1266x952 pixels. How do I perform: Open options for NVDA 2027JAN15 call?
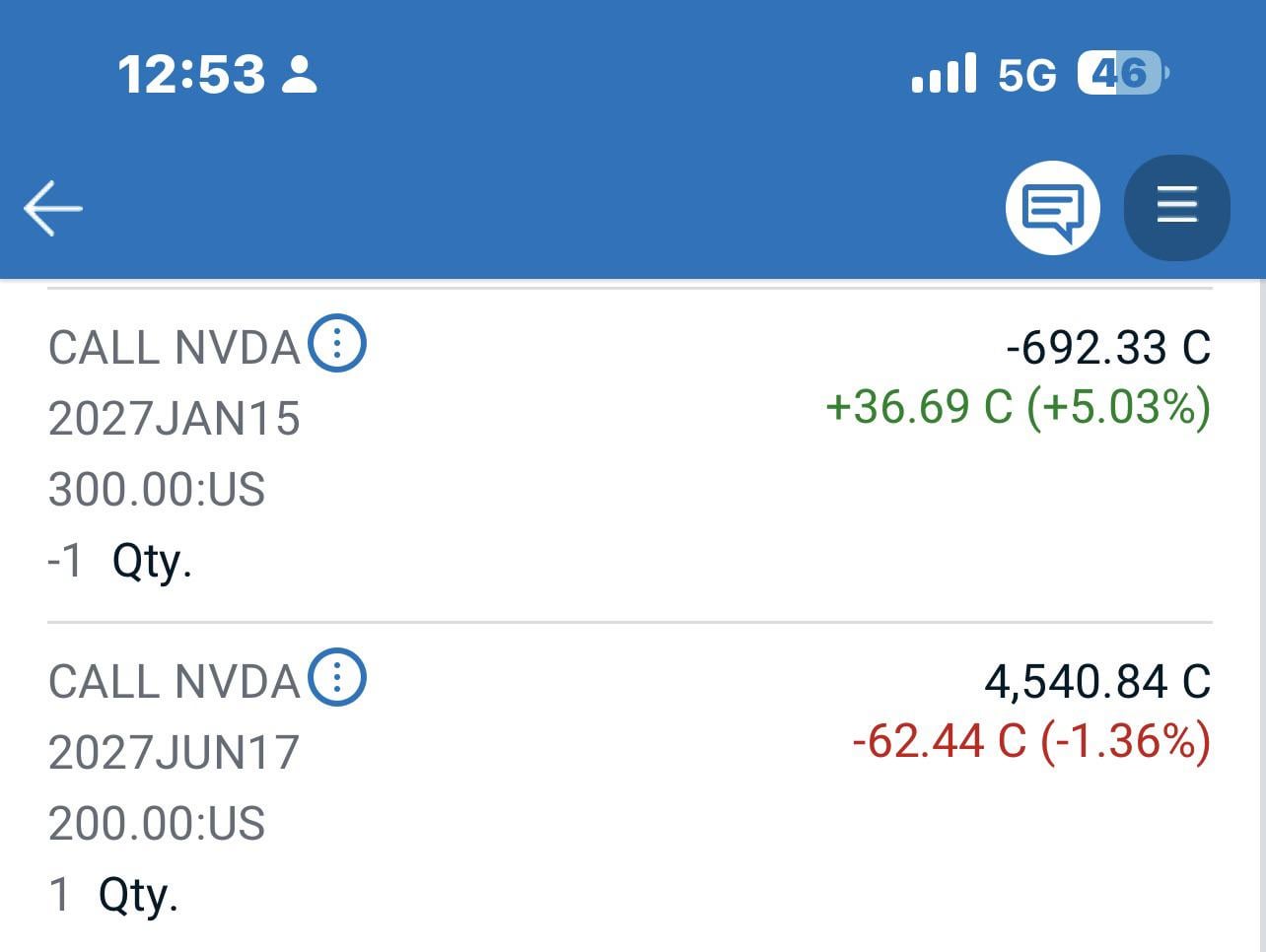337,344
